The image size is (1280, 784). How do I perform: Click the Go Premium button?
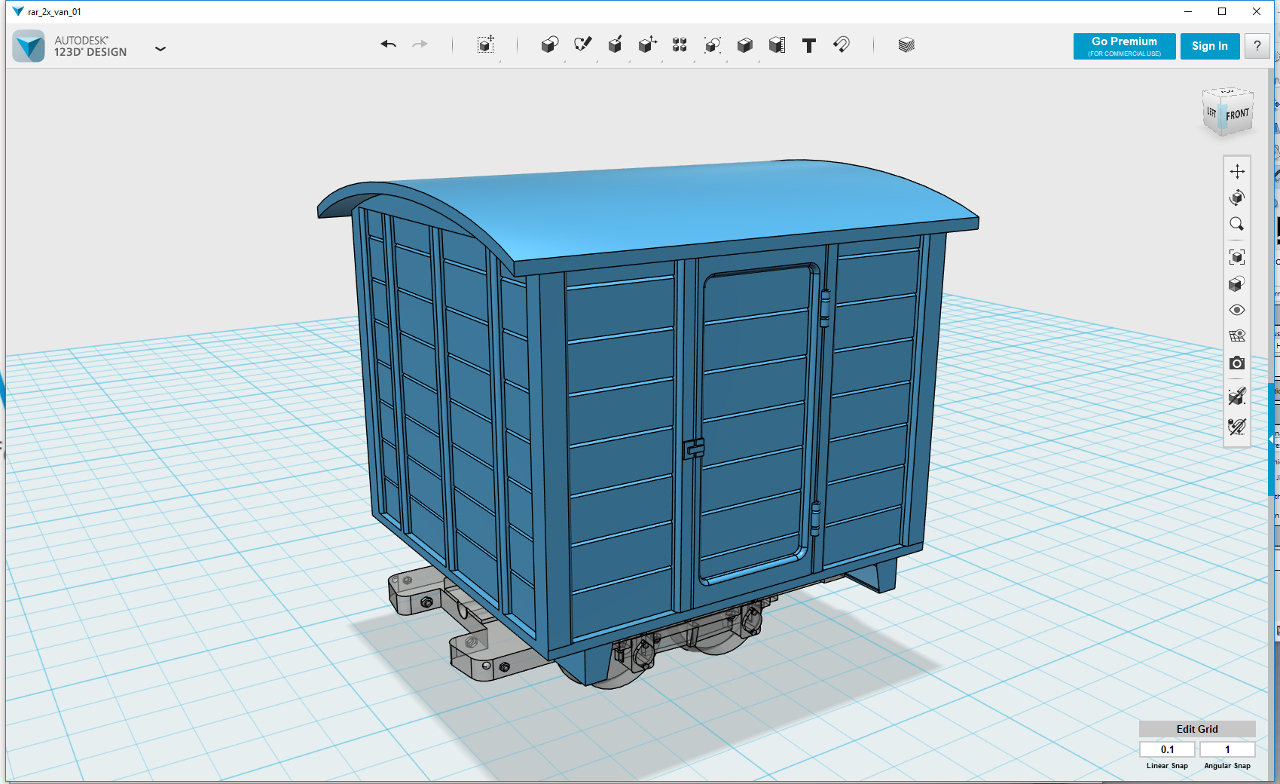pos(1124,46)
